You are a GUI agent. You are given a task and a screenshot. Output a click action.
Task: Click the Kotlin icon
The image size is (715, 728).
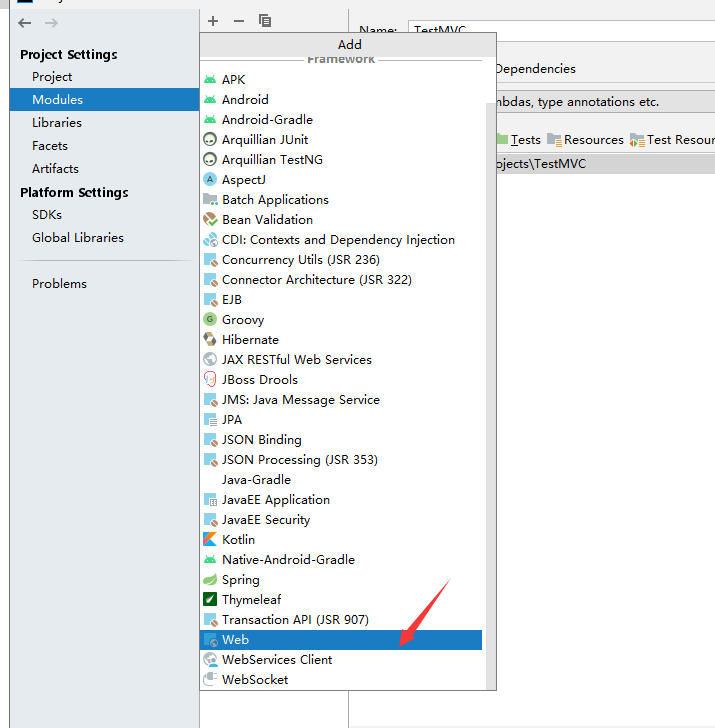click(210, 540)
